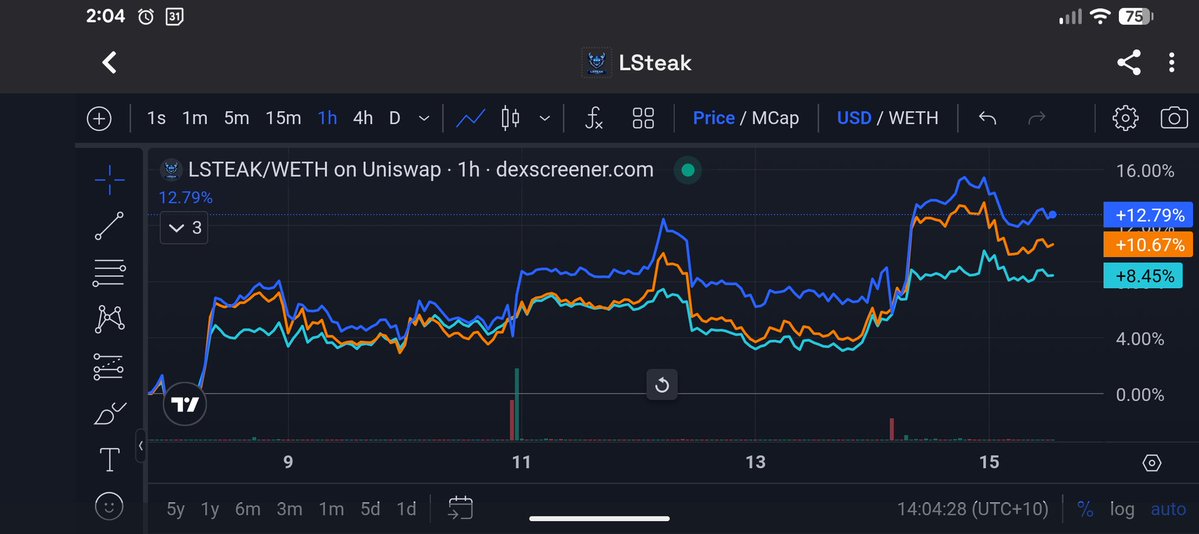Select the 5m timeframe

236,119
